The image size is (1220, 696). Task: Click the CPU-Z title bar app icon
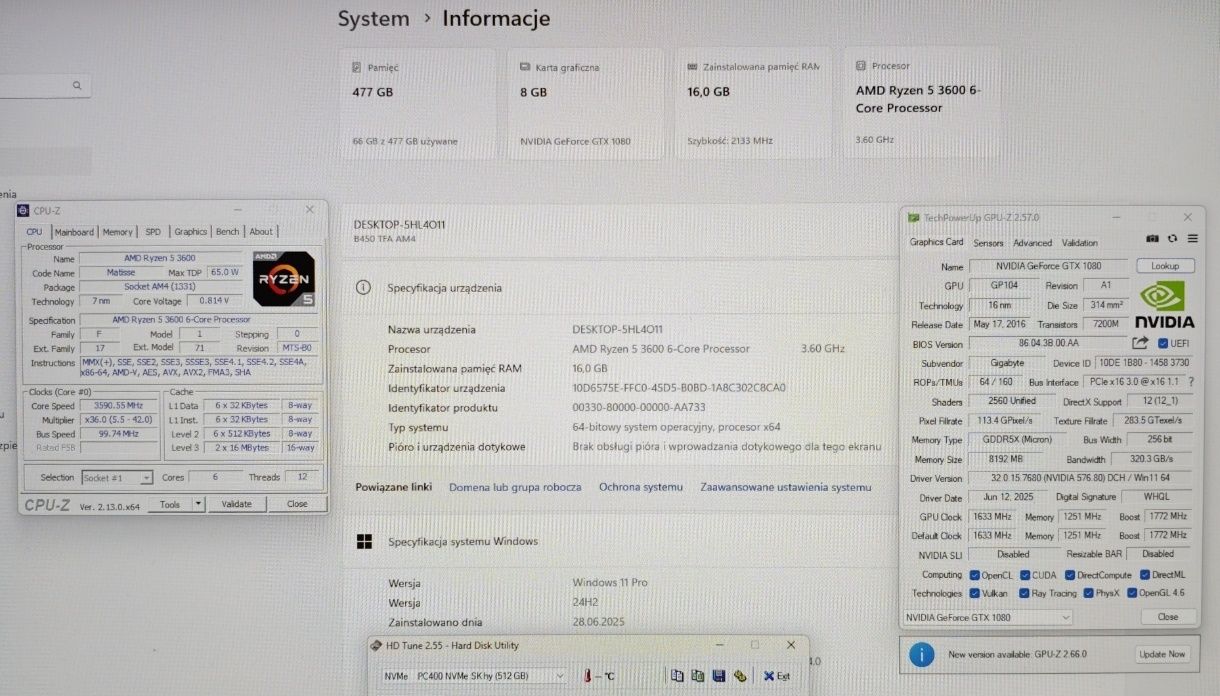click(x=23, y=210)
